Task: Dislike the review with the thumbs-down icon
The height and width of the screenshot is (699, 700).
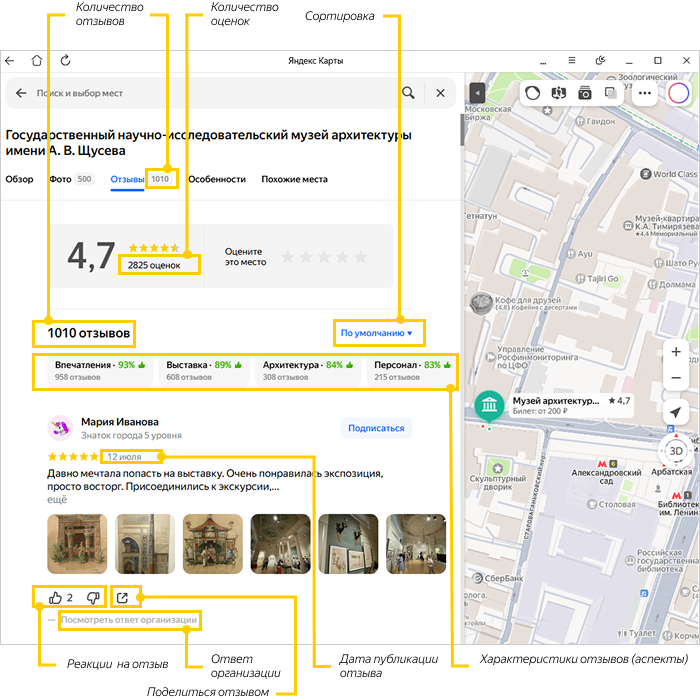Action: pyautogui.click(x=93, y=598)
